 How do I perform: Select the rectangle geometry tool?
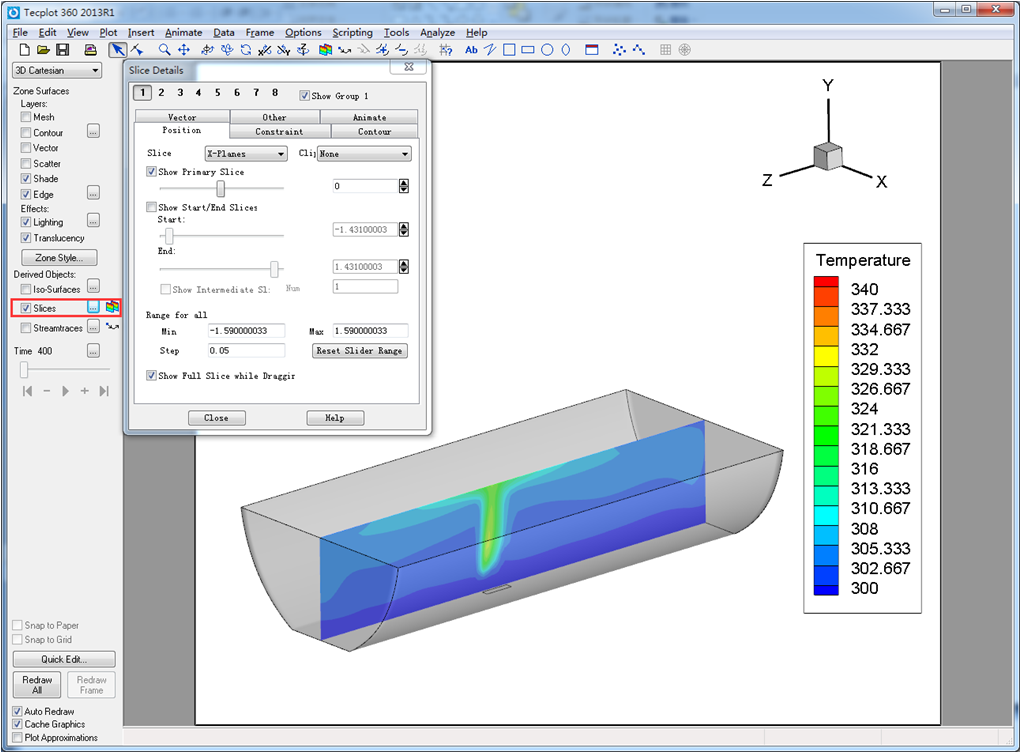point(528,50)
